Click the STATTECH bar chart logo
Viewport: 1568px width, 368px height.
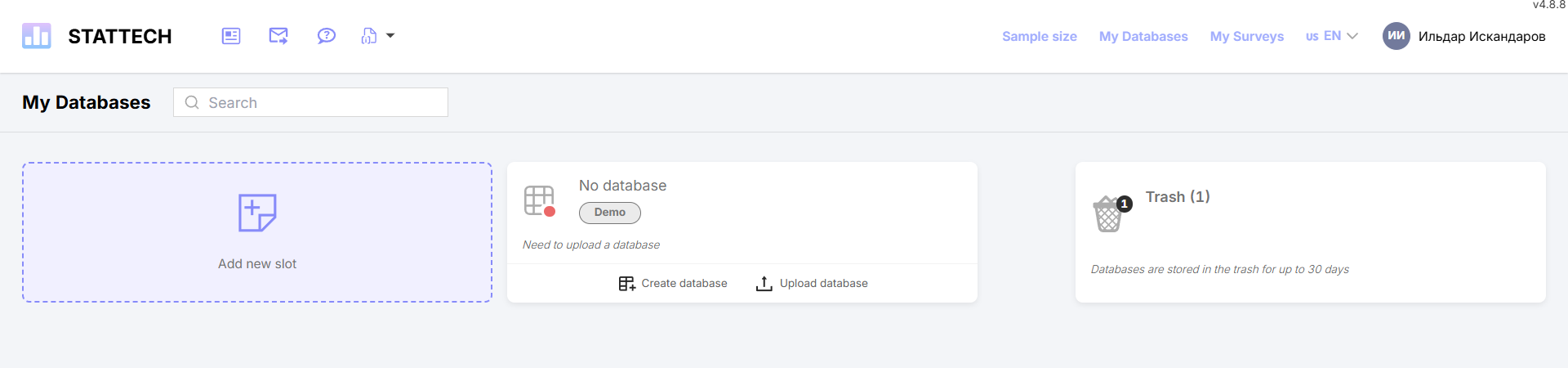tap(37, 36)
